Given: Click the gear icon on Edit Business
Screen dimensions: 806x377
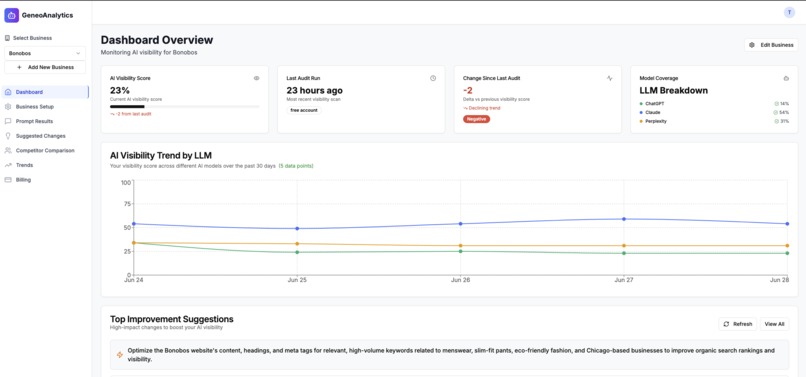Looking at the screenshot, I should click(x=752, y=45).
